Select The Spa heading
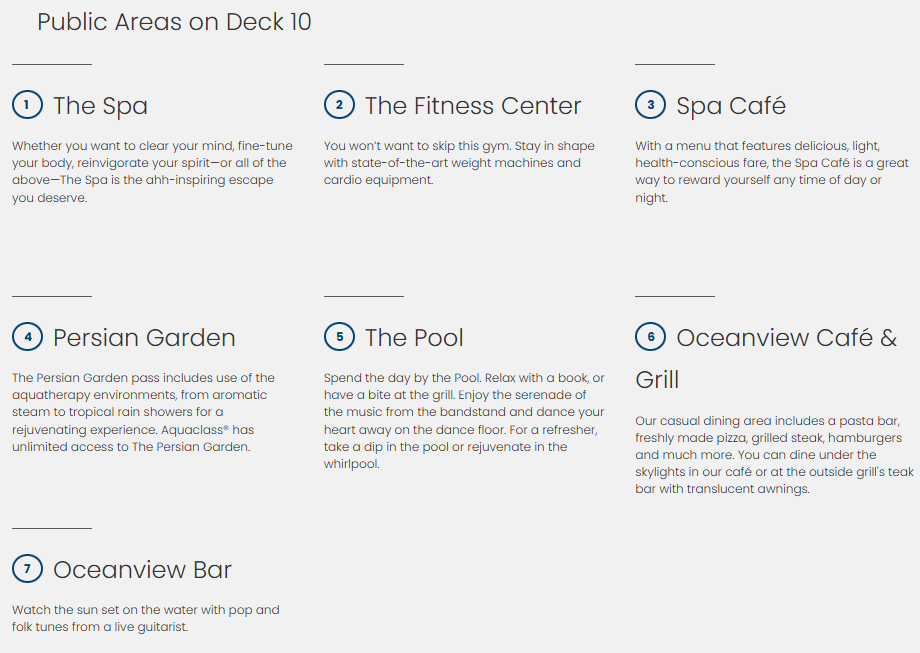920x653 pixels. point(100,106)
